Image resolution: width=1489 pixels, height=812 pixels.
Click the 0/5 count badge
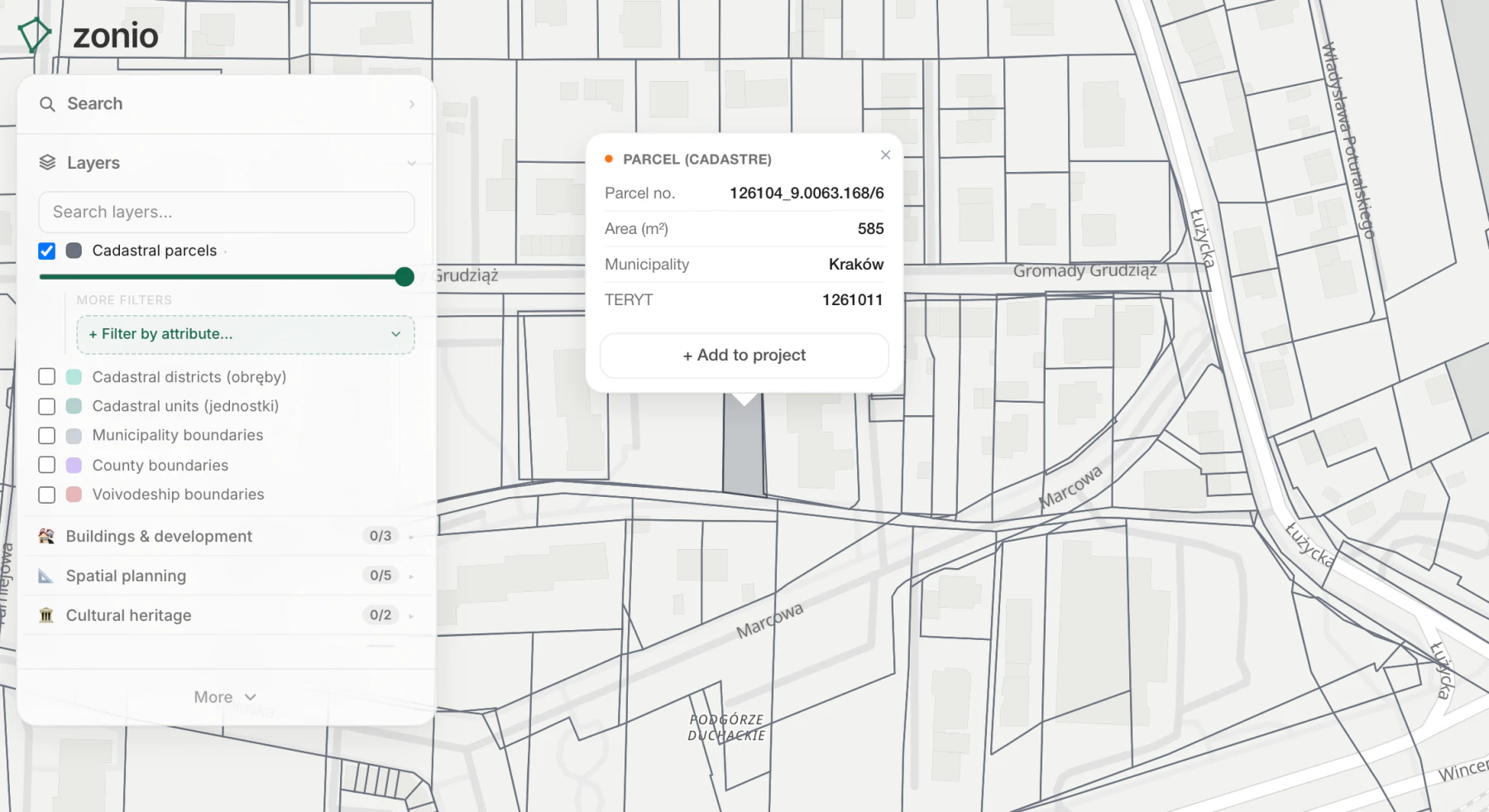381,576
